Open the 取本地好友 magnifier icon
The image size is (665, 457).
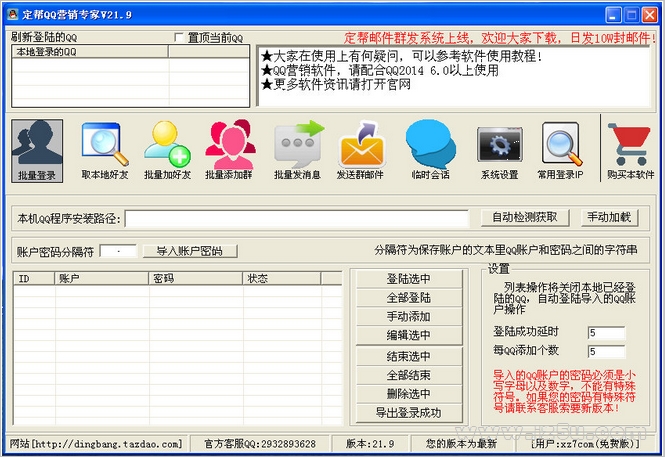pyautogui.click(x=105, y=151)
